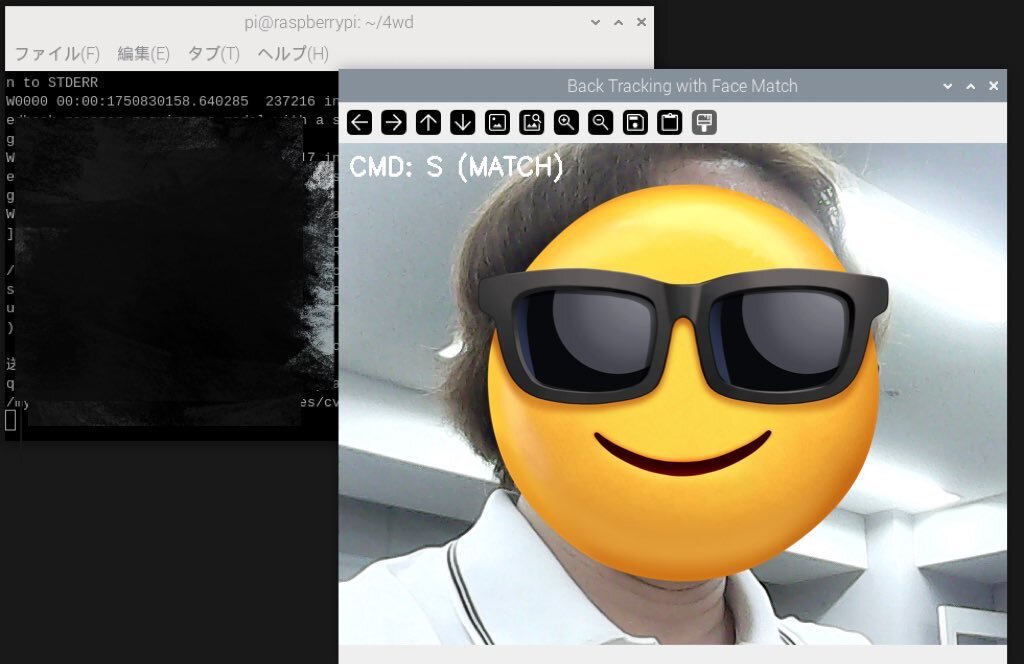Open the 編集(E) menu in terminal
Screen dimensions: 1024x664
pos(144,54)
